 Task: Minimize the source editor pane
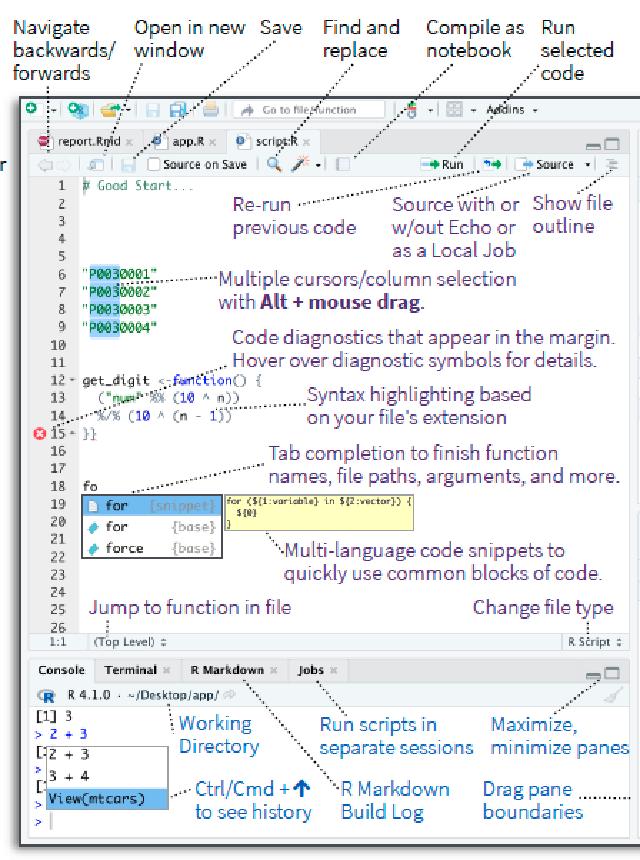pos(593,146)
